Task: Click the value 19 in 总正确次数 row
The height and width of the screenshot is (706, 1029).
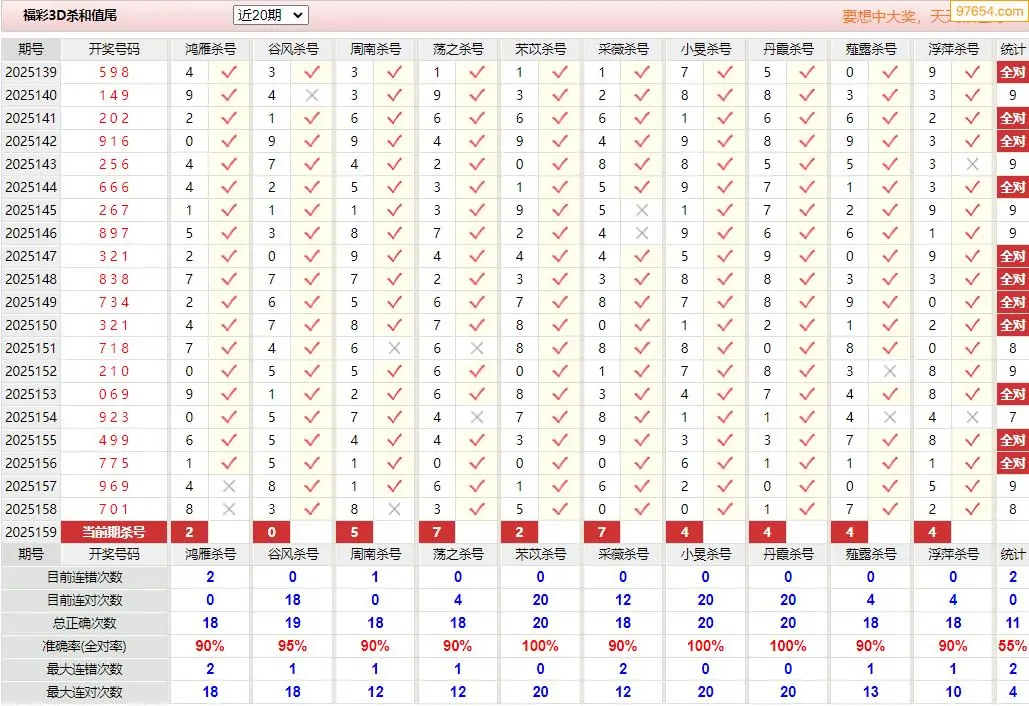Action: tap(292, 623)
